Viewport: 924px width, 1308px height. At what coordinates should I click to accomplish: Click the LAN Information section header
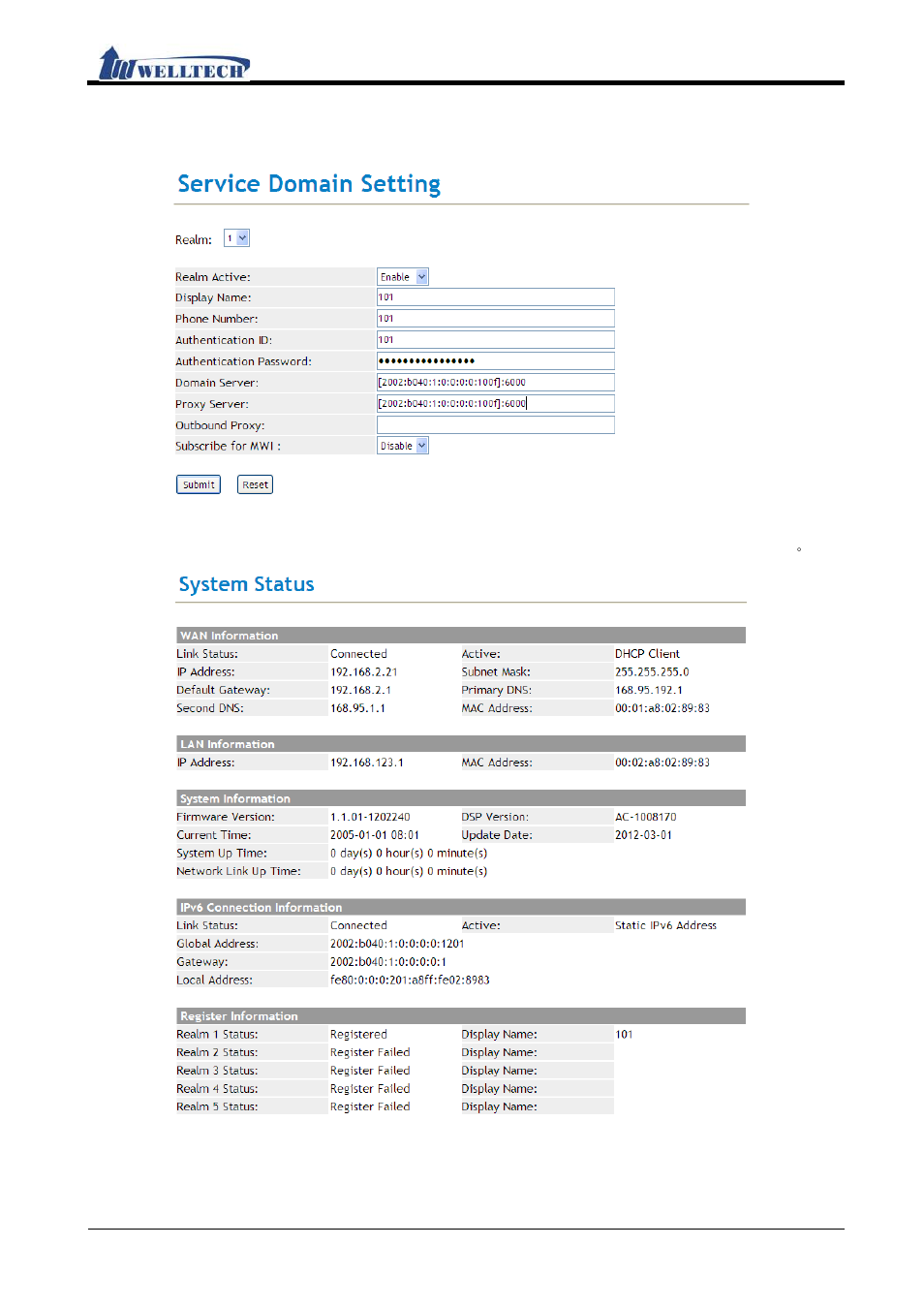coord(461,744)
